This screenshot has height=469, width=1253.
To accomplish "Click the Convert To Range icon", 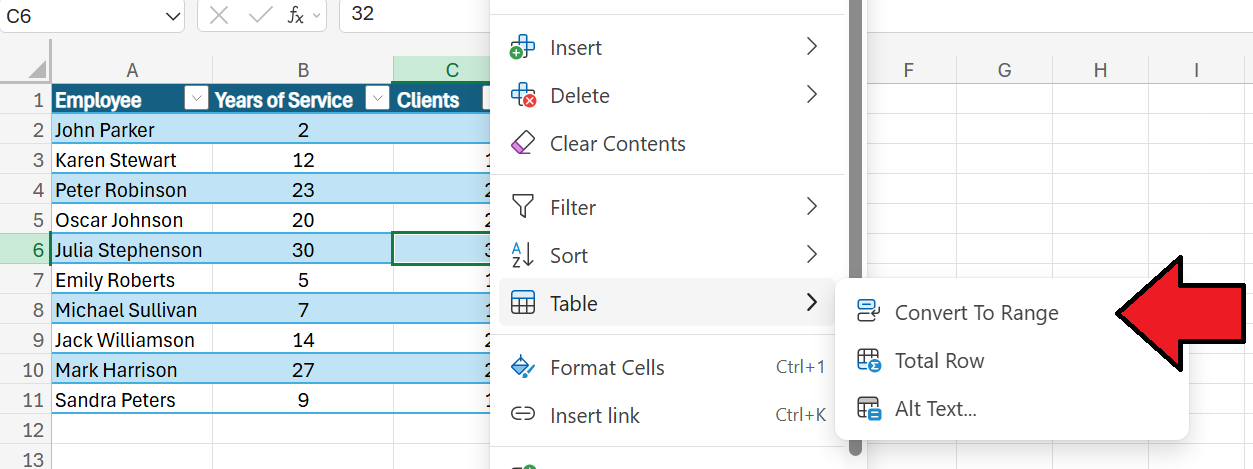I will 868,313.
